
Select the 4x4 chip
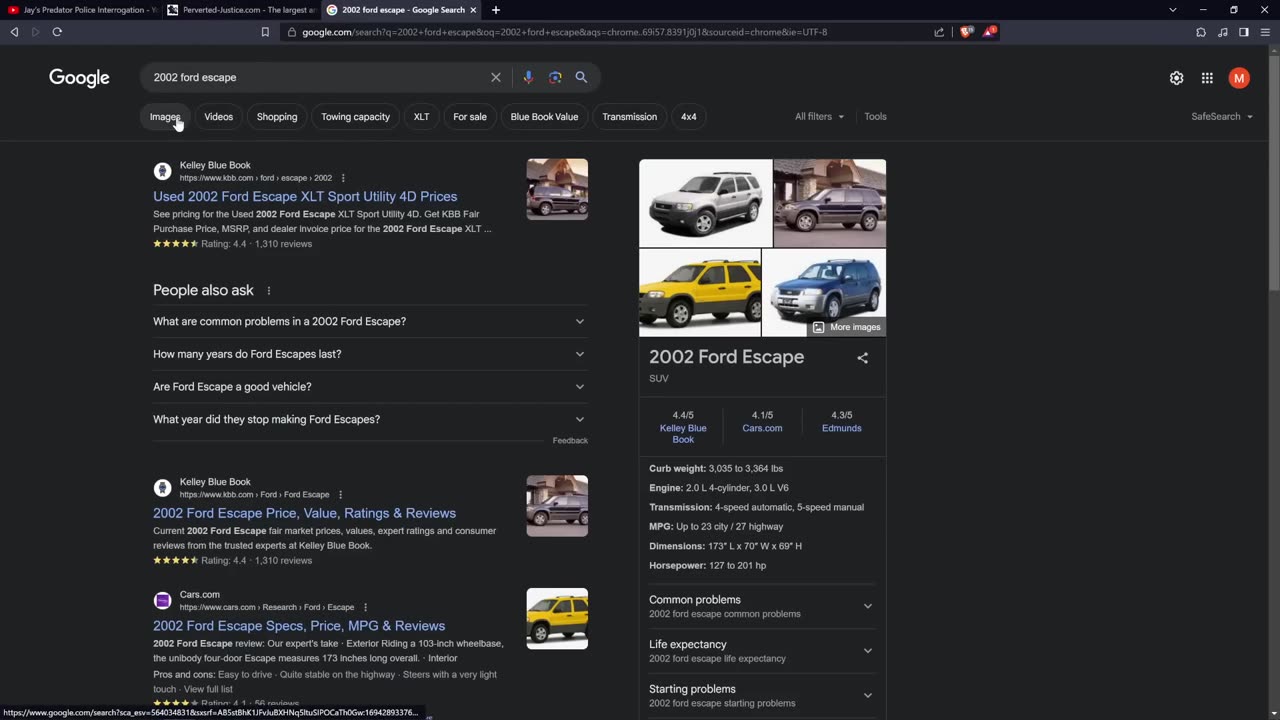coord(689,117)
